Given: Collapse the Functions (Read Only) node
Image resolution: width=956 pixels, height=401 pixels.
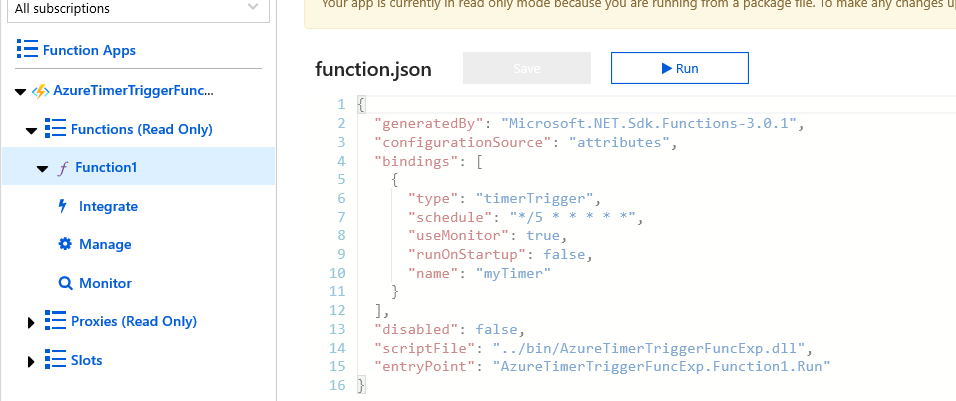Looking at the screenshot, I should tap(31, 130).
